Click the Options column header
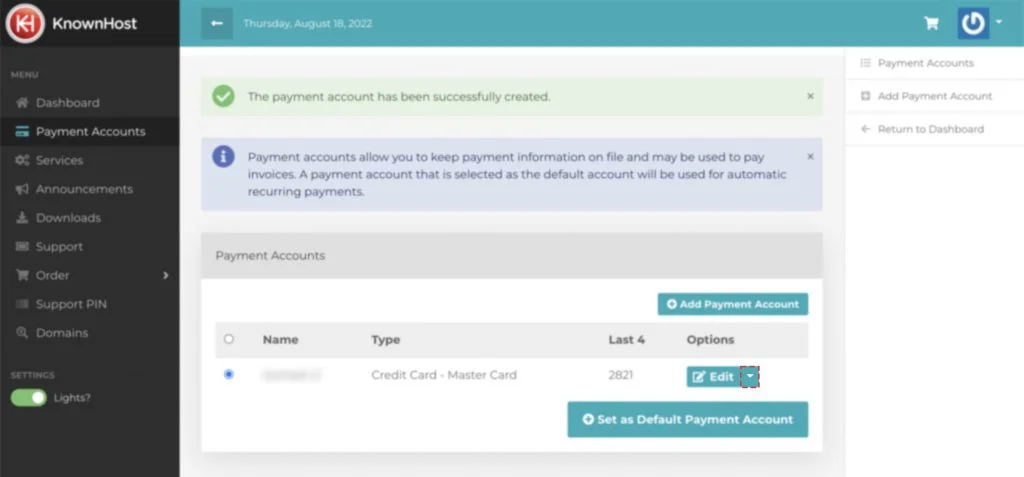Screen dimensions: 1024x477 711,340
